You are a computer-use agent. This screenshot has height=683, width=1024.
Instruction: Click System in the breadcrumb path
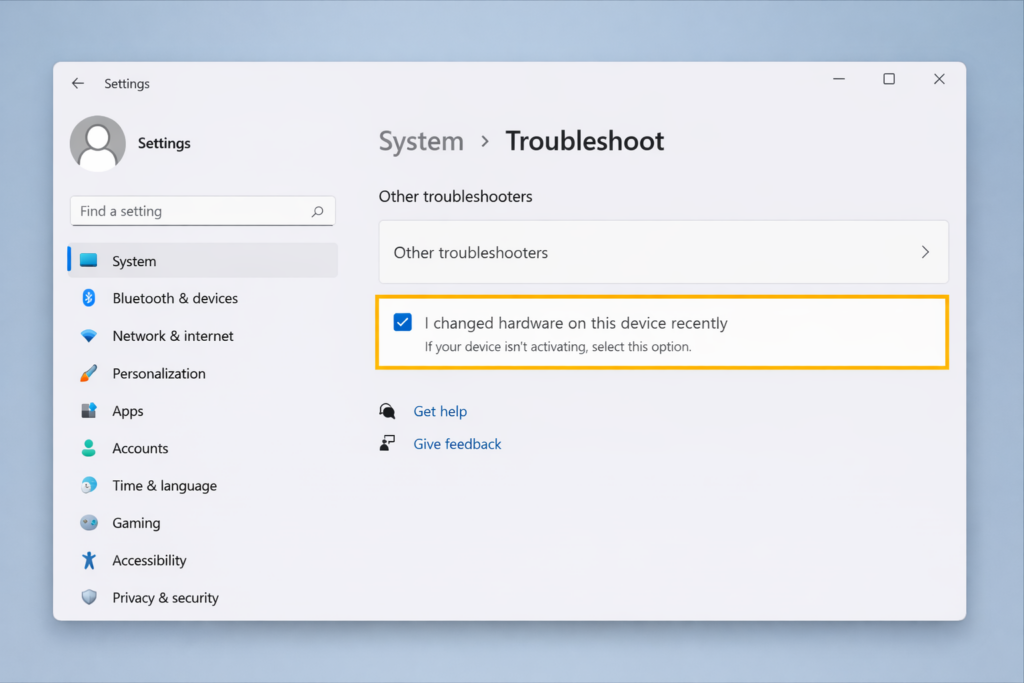point(421,141)
